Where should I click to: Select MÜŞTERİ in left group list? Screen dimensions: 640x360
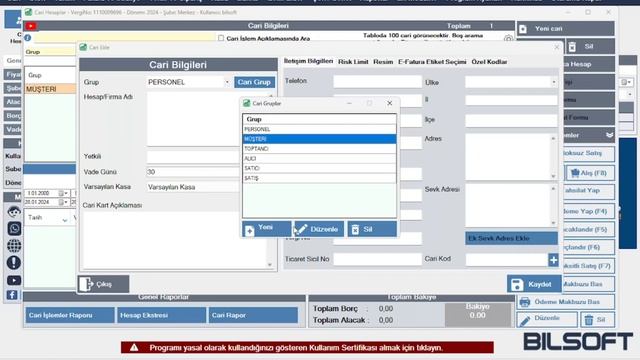51,89
